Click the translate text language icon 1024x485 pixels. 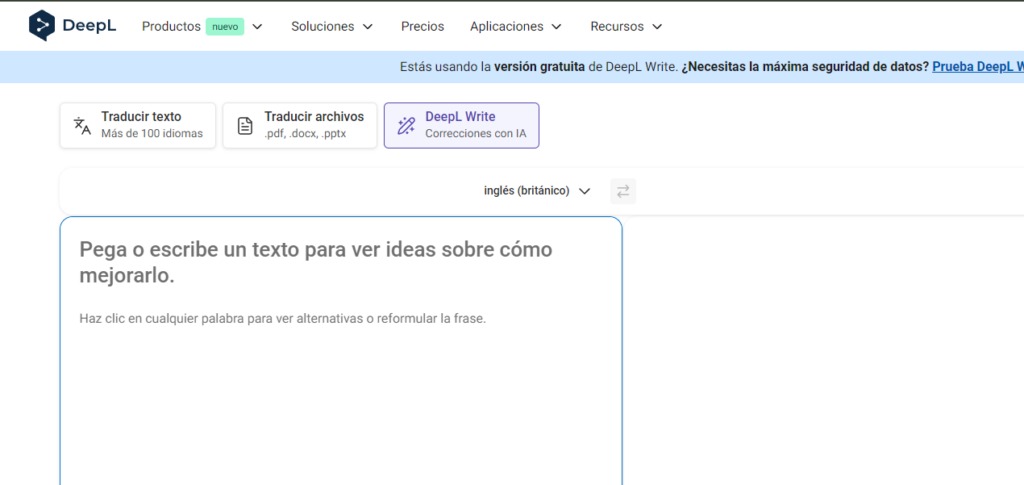click(82, 126)
